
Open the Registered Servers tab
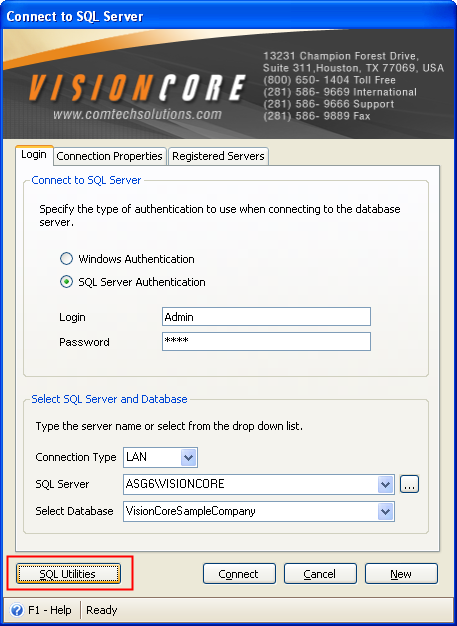tap(218, 156)
